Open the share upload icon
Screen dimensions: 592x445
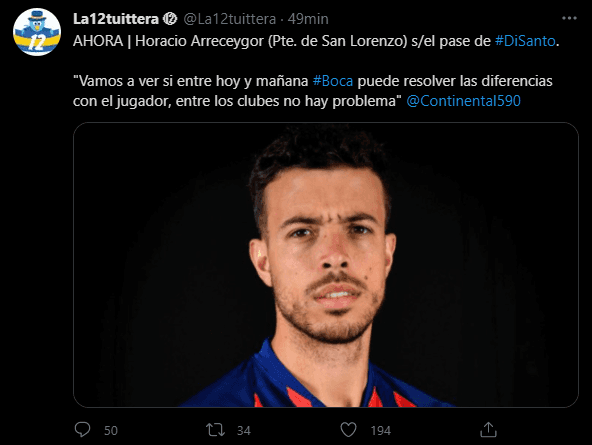pyautogui.click(x=488, y=430)
